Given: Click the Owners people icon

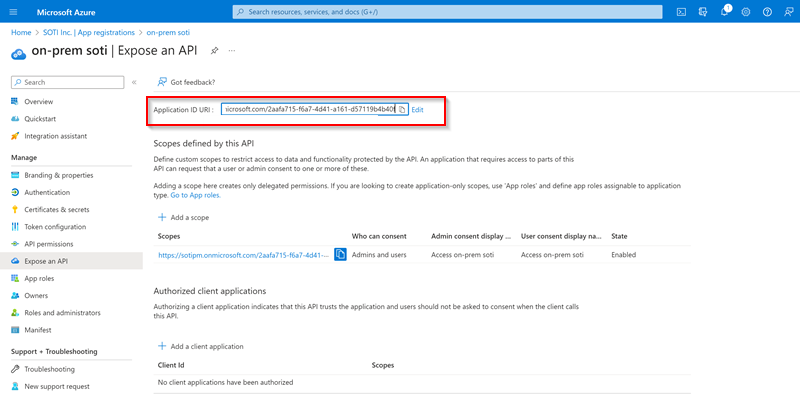Looking at the screenshot, I should 15,296.
